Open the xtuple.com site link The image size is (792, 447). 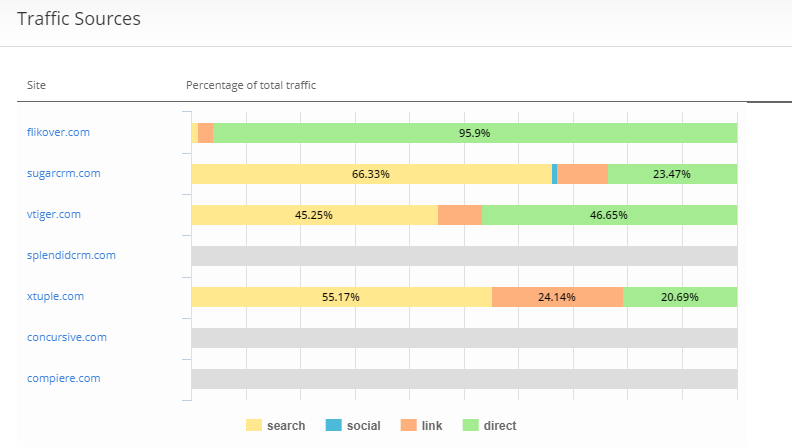pos(55,296)
